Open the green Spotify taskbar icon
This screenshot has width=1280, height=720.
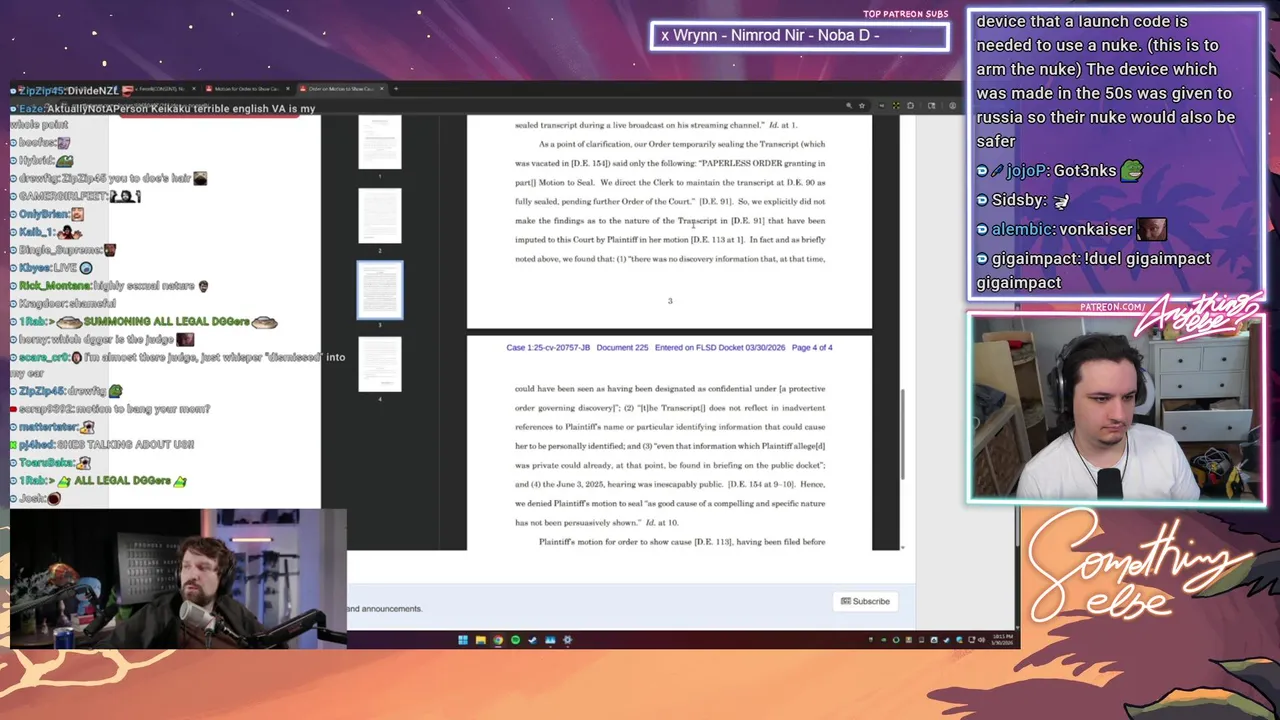tap(515, 640)
